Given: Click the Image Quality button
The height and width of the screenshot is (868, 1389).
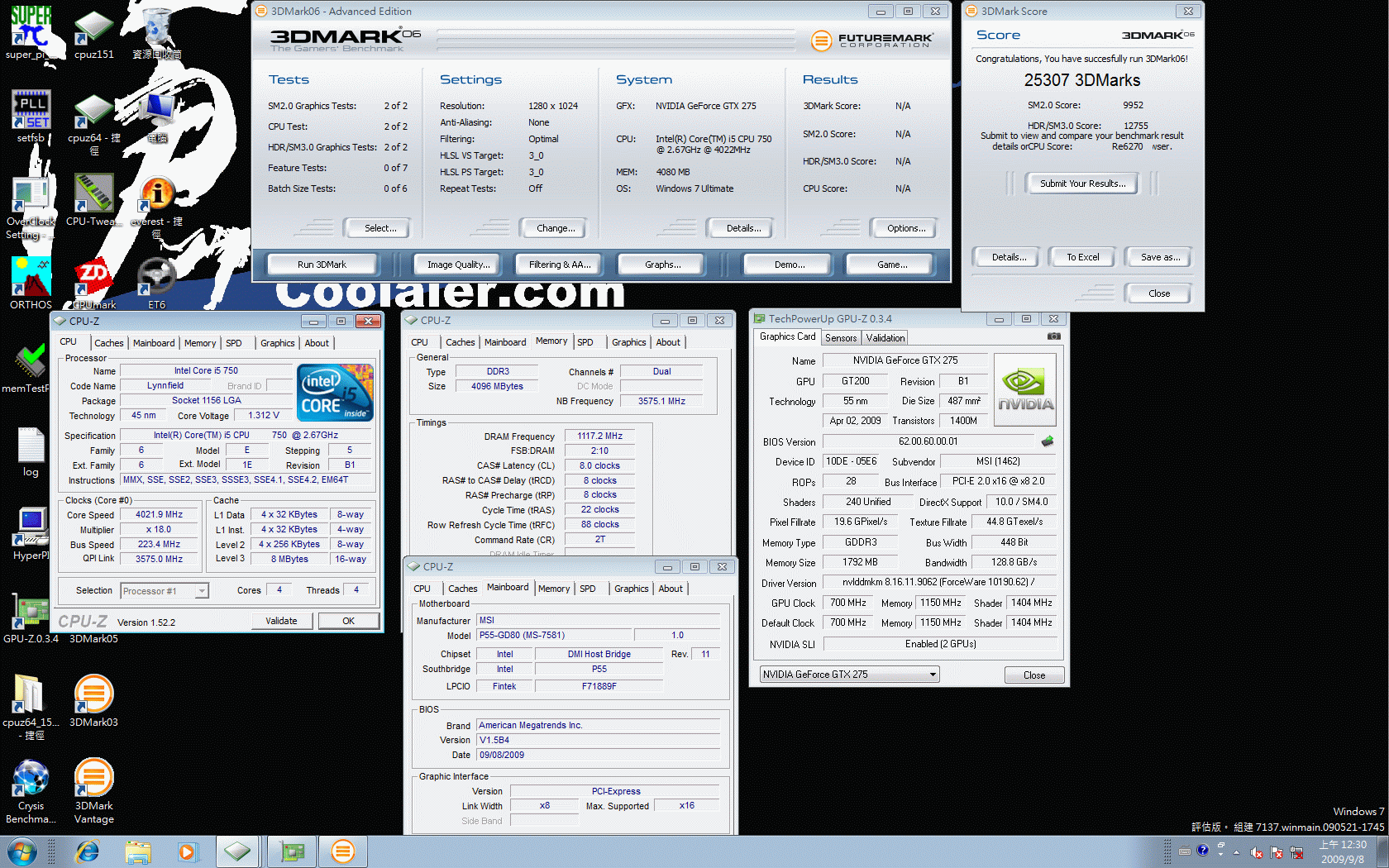Looking at the screenshot, I should click(458, 265).
